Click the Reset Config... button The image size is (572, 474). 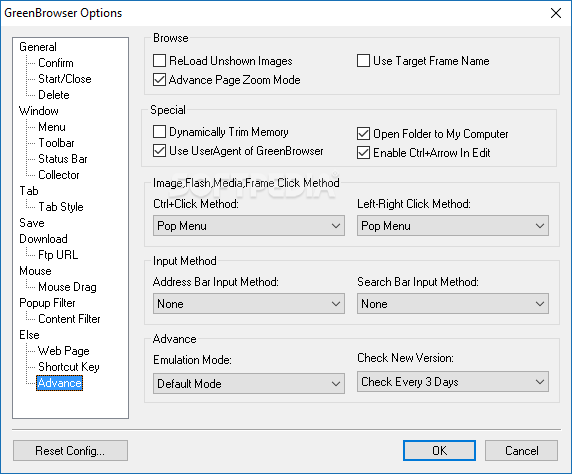point(70,451)
